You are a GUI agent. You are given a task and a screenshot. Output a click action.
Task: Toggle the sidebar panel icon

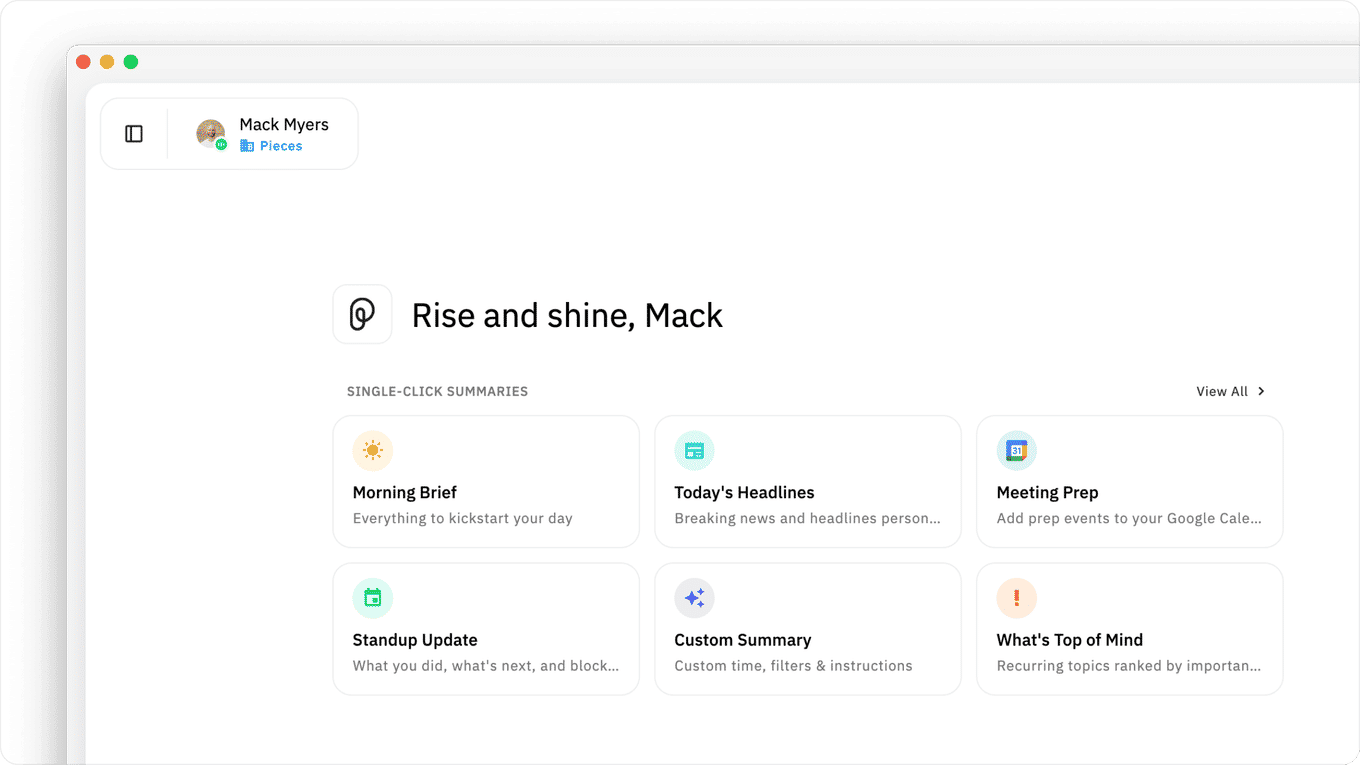point(134,134)
